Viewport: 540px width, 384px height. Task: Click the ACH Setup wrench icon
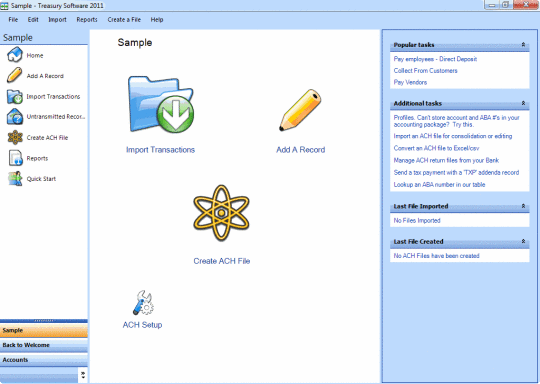point(143,303)
